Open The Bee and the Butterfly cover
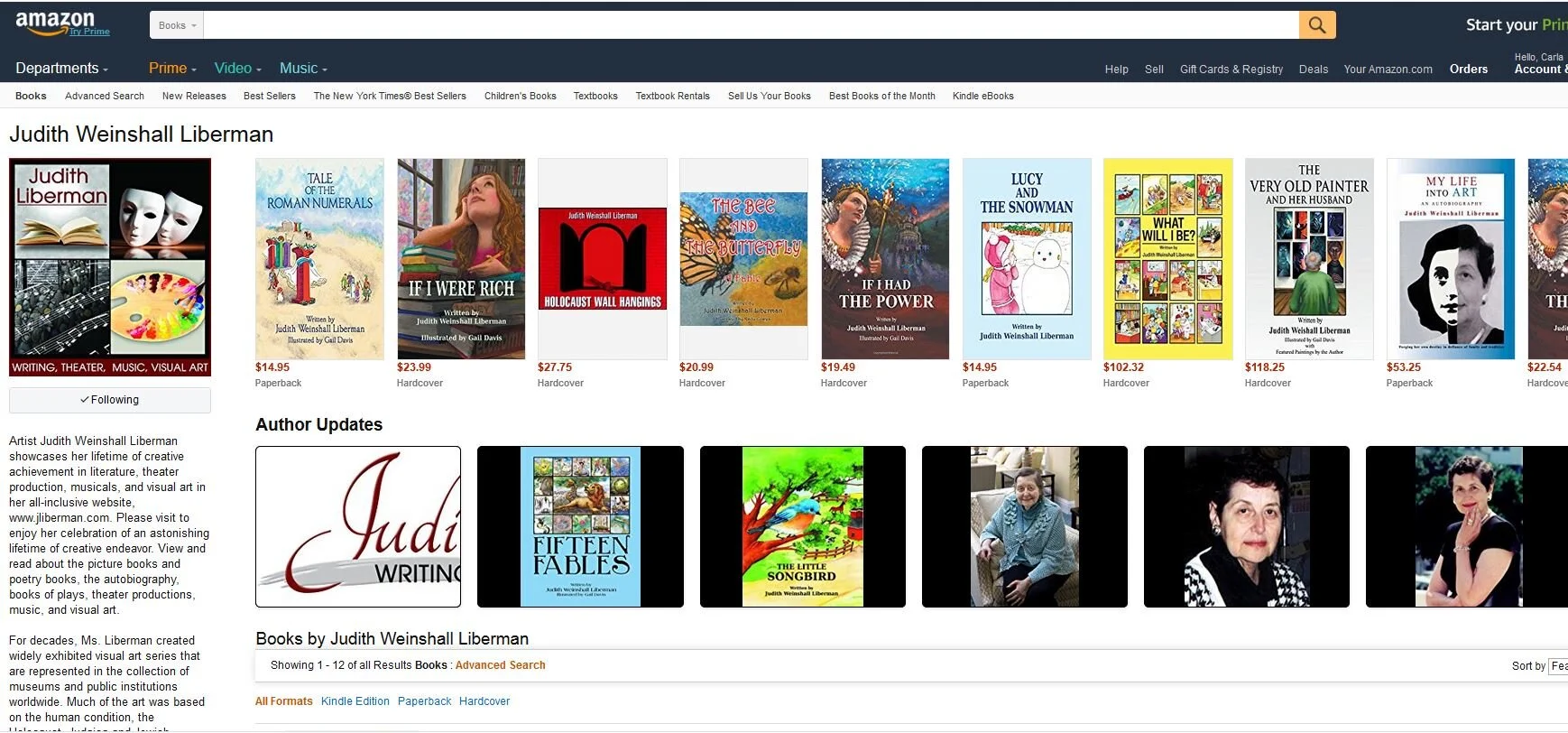This screenshot has height=733, width=1568. point(743,259)
